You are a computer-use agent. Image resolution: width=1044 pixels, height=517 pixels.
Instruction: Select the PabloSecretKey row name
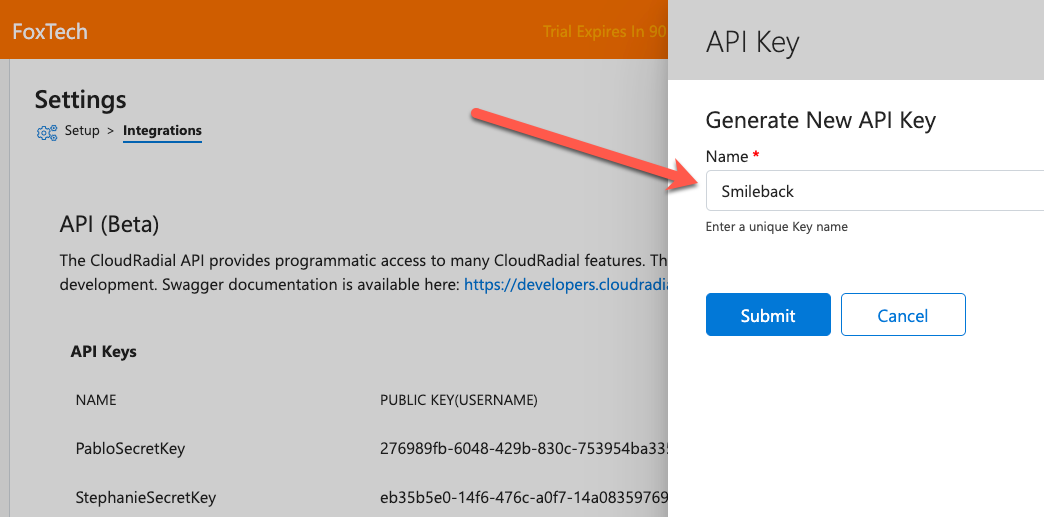(x=130, y=448)
